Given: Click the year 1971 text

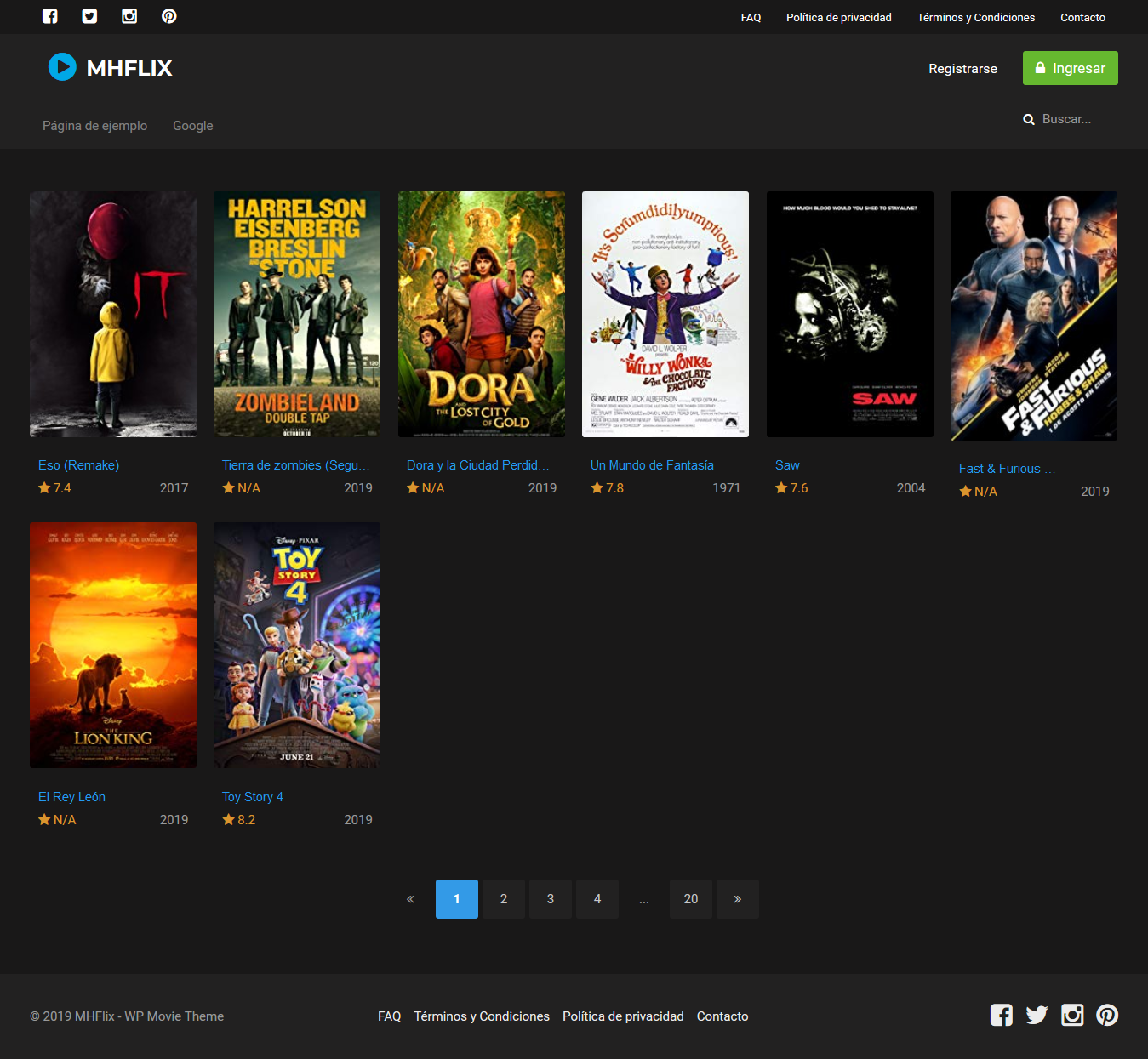Looking at the screenshot, I should point(727,488).
